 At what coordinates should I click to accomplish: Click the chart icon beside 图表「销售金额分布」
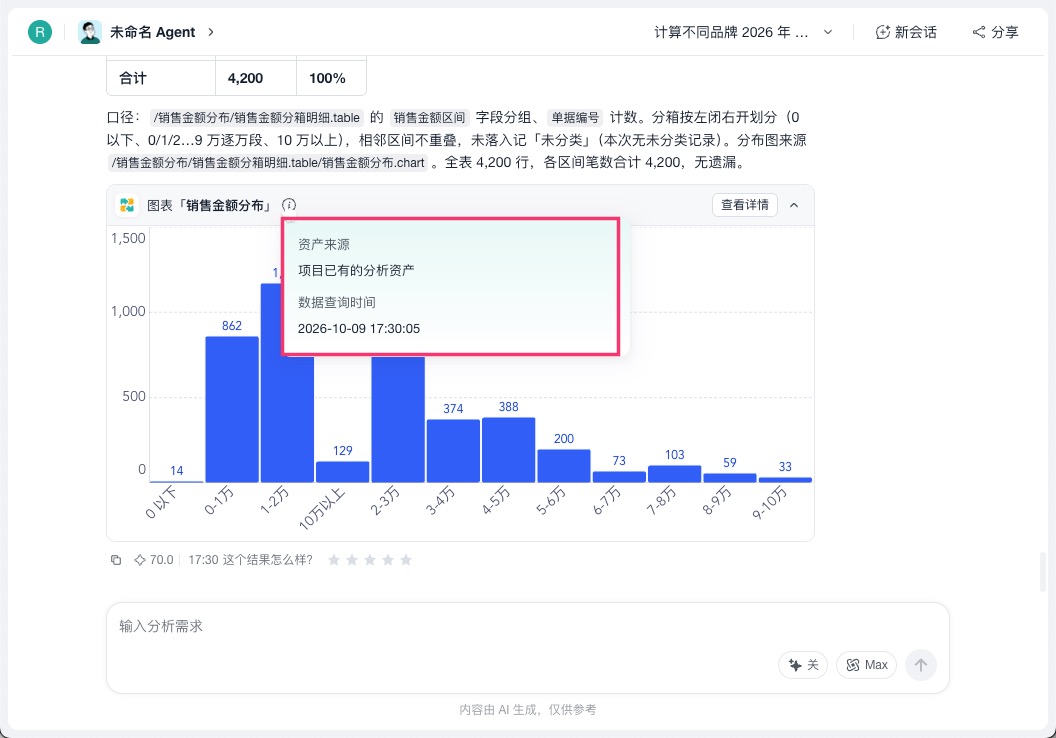127,205
